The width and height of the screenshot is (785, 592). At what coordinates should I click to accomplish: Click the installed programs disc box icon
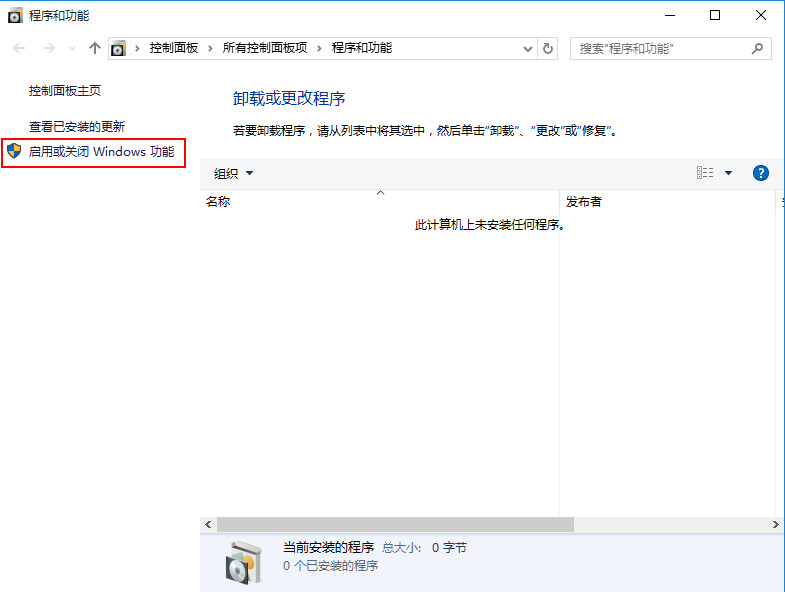pyautogui.click(x=244, y=562)
